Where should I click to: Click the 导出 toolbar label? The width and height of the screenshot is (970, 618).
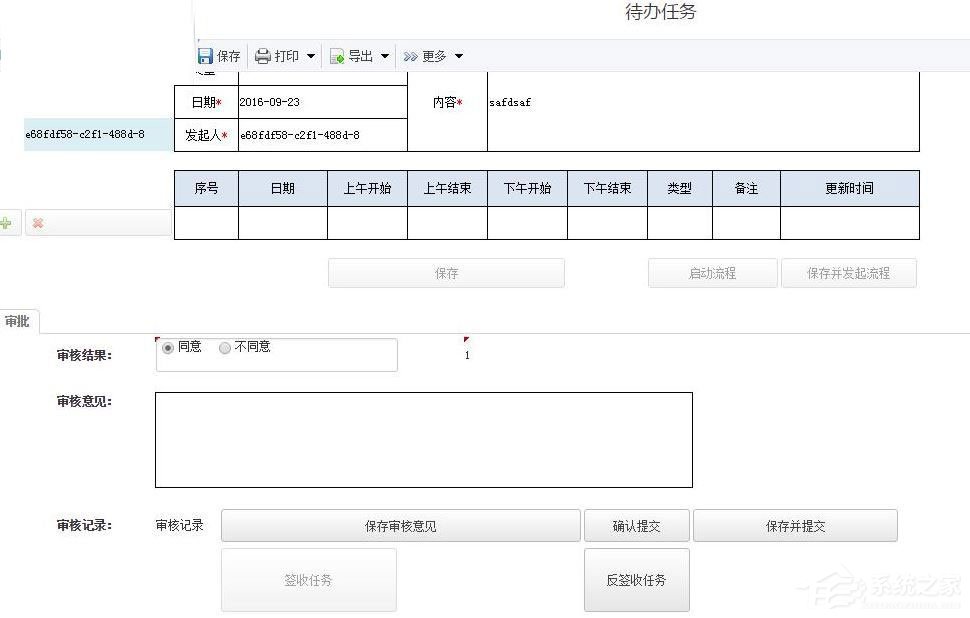click(x=361, y=56)
